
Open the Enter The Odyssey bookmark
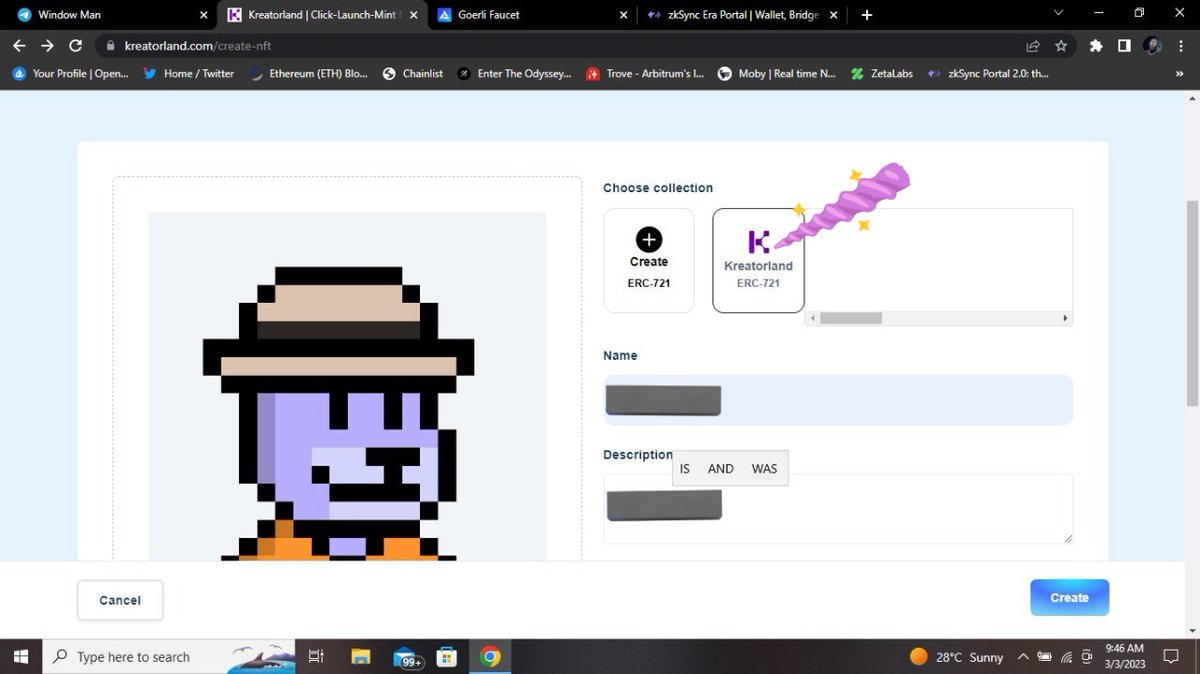click(515, 73)
